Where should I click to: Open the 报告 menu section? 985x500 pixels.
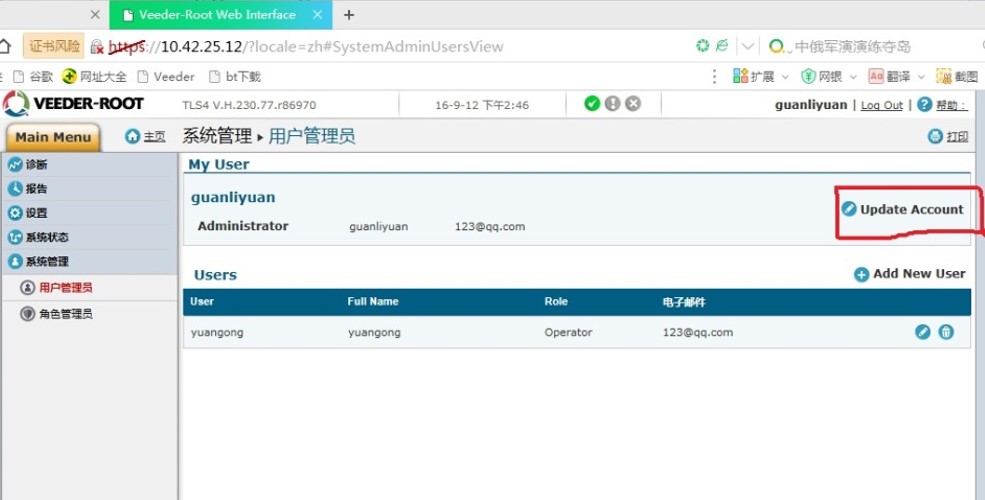36,188
